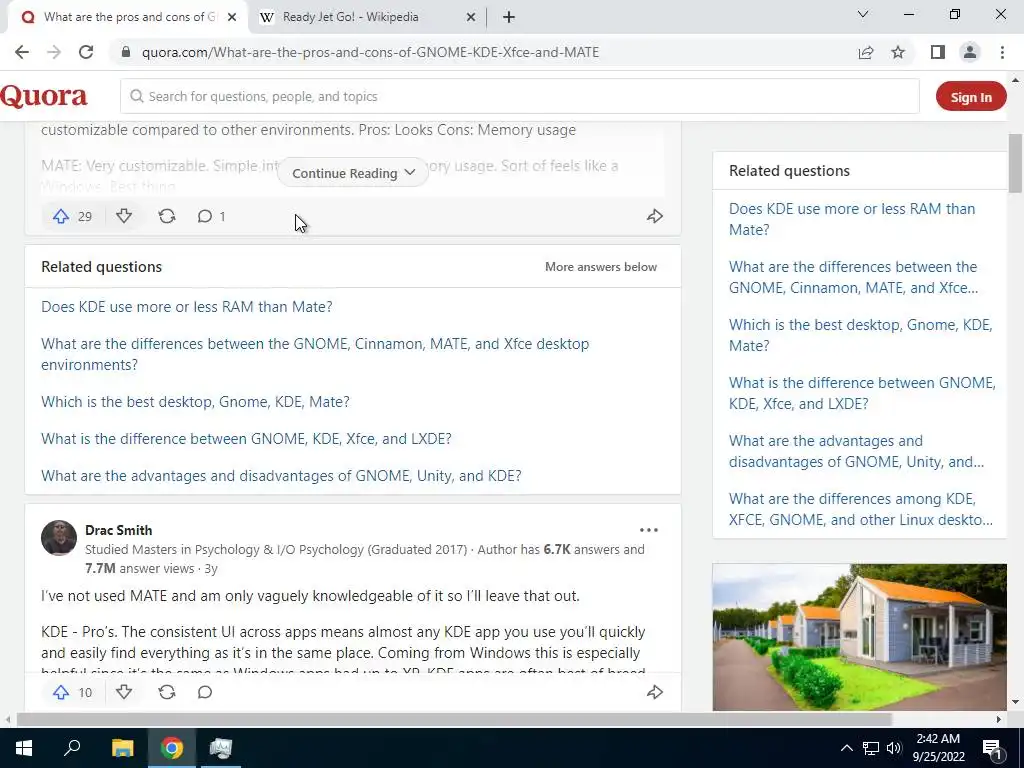Close the Ready Jet Go! Wikipedia tab
The height and width of the screenshot is (768, 1024).
[471, 17]
